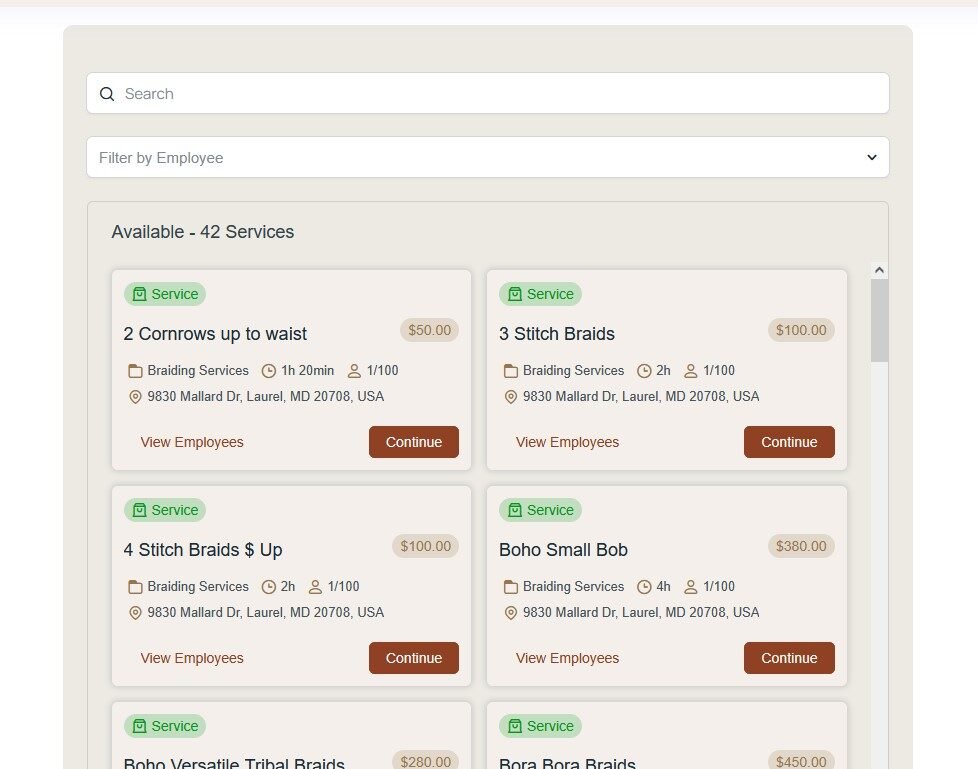Continue with Boho Small Bob service
Image resolution: width=978 pixels, height=769 pixels.
coord(789,657)
